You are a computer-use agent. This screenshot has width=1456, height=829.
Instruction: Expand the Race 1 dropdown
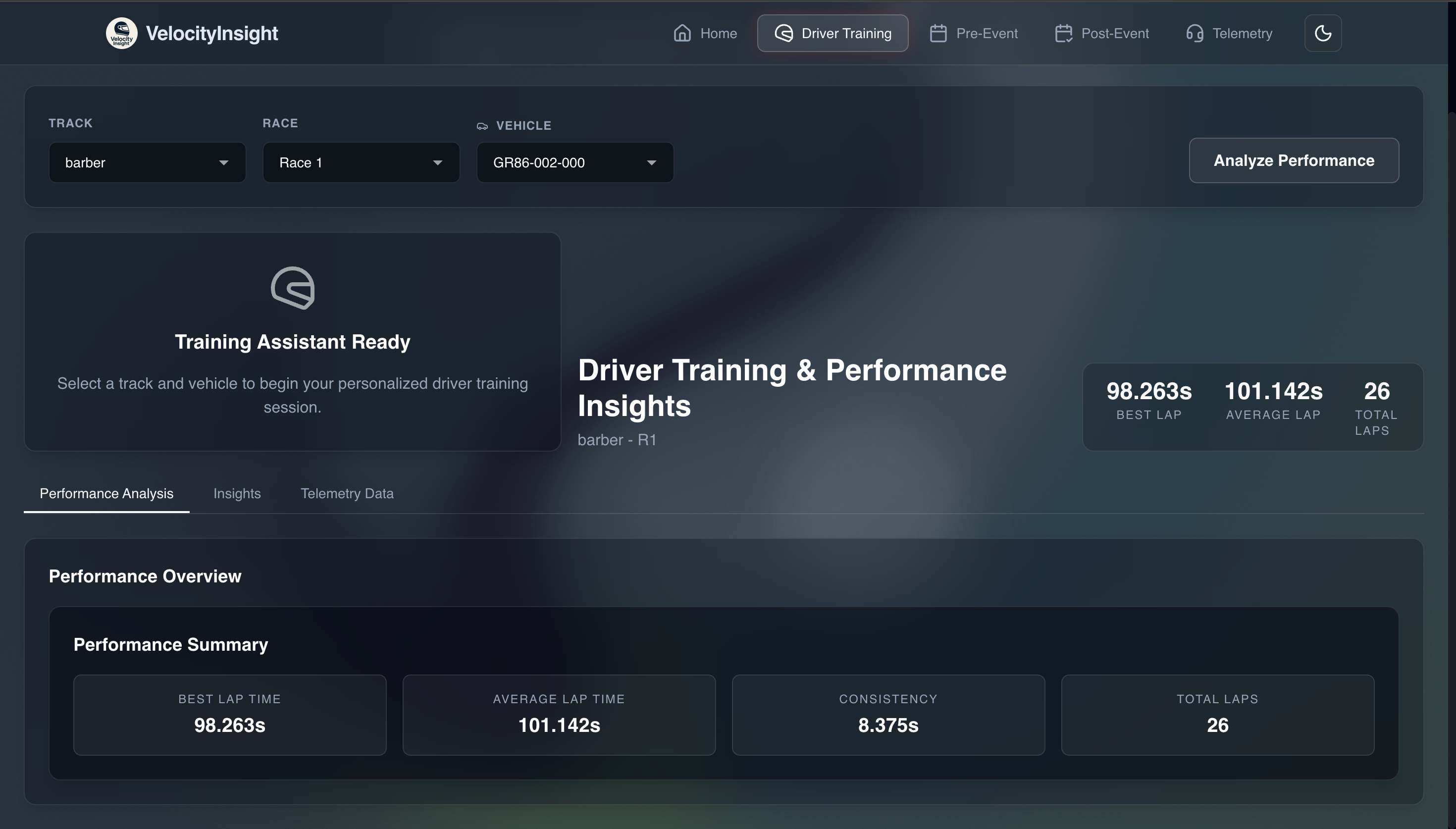click(x=361, y=163)
